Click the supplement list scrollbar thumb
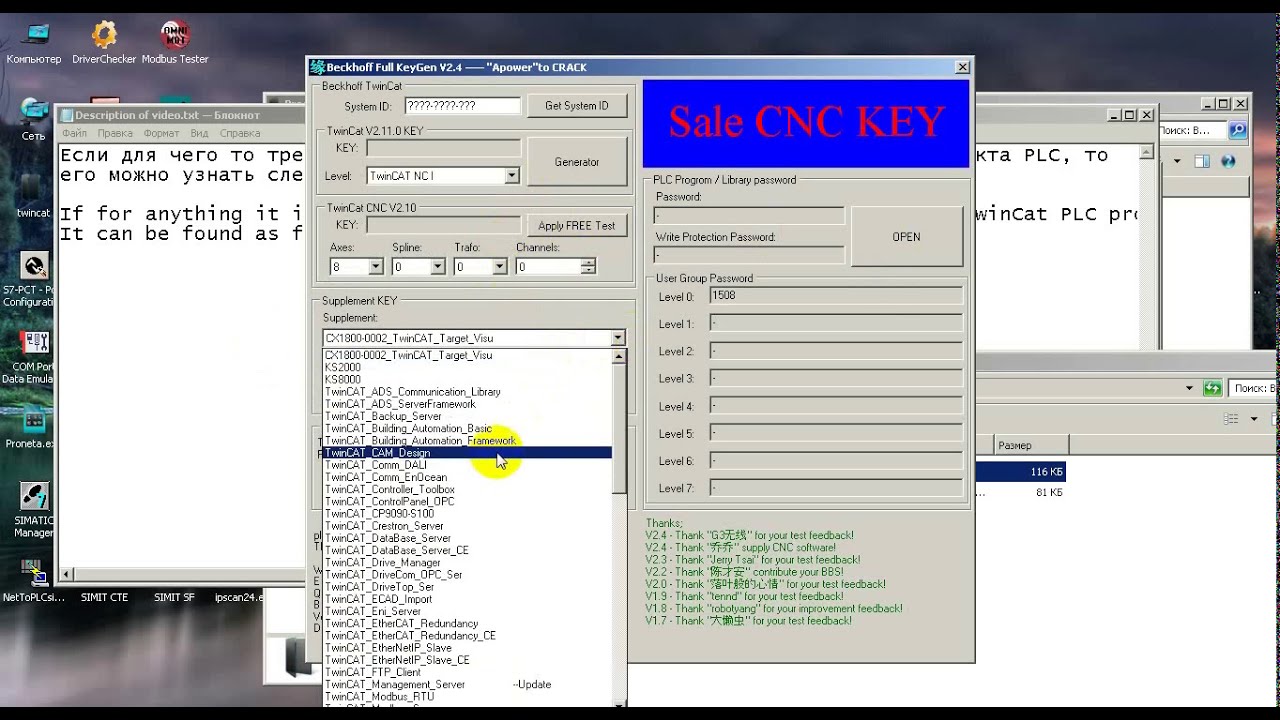 coord(619,428)
